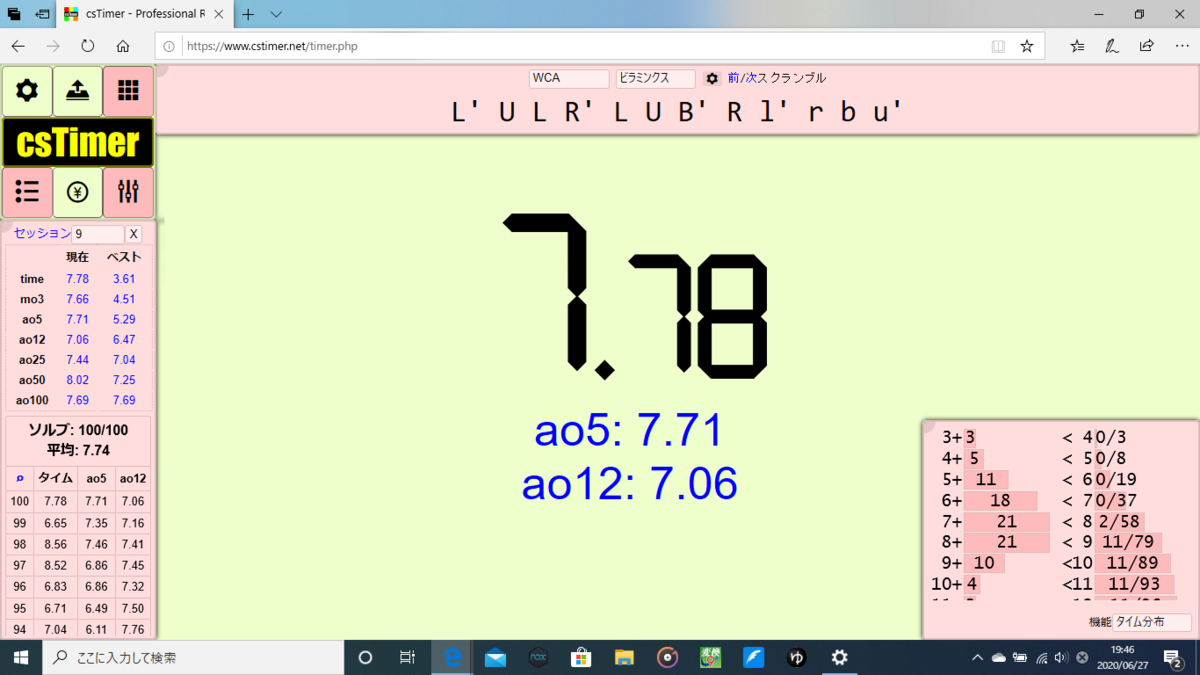The width and height of the screenshot is (1200, 675).
Task: Open the session selector showing 9
Action: coord(98,234)
